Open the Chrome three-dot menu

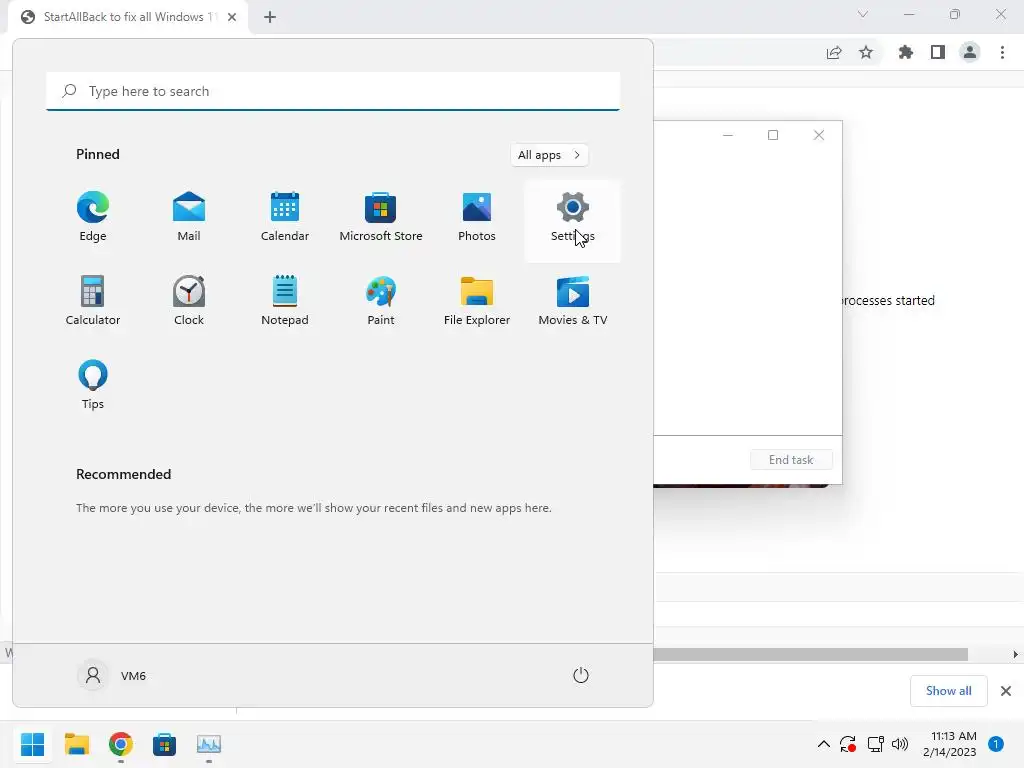pyautogui.click(x=1002, y=53)
